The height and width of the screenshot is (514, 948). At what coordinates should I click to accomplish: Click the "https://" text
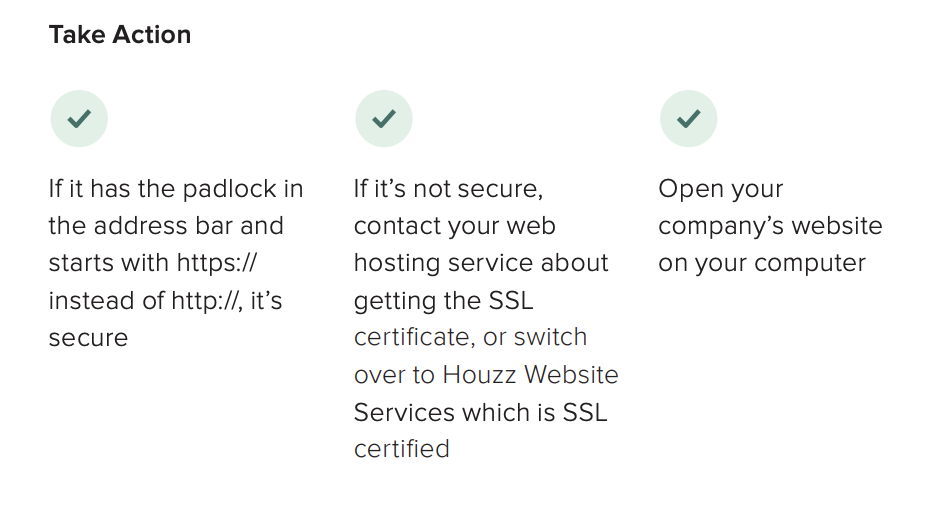click(x=218, y=263)
